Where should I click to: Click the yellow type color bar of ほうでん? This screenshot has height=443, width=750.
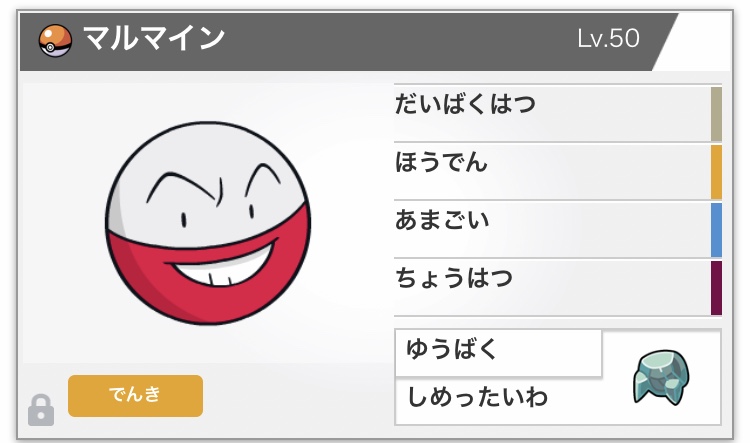tap(716, 172)
